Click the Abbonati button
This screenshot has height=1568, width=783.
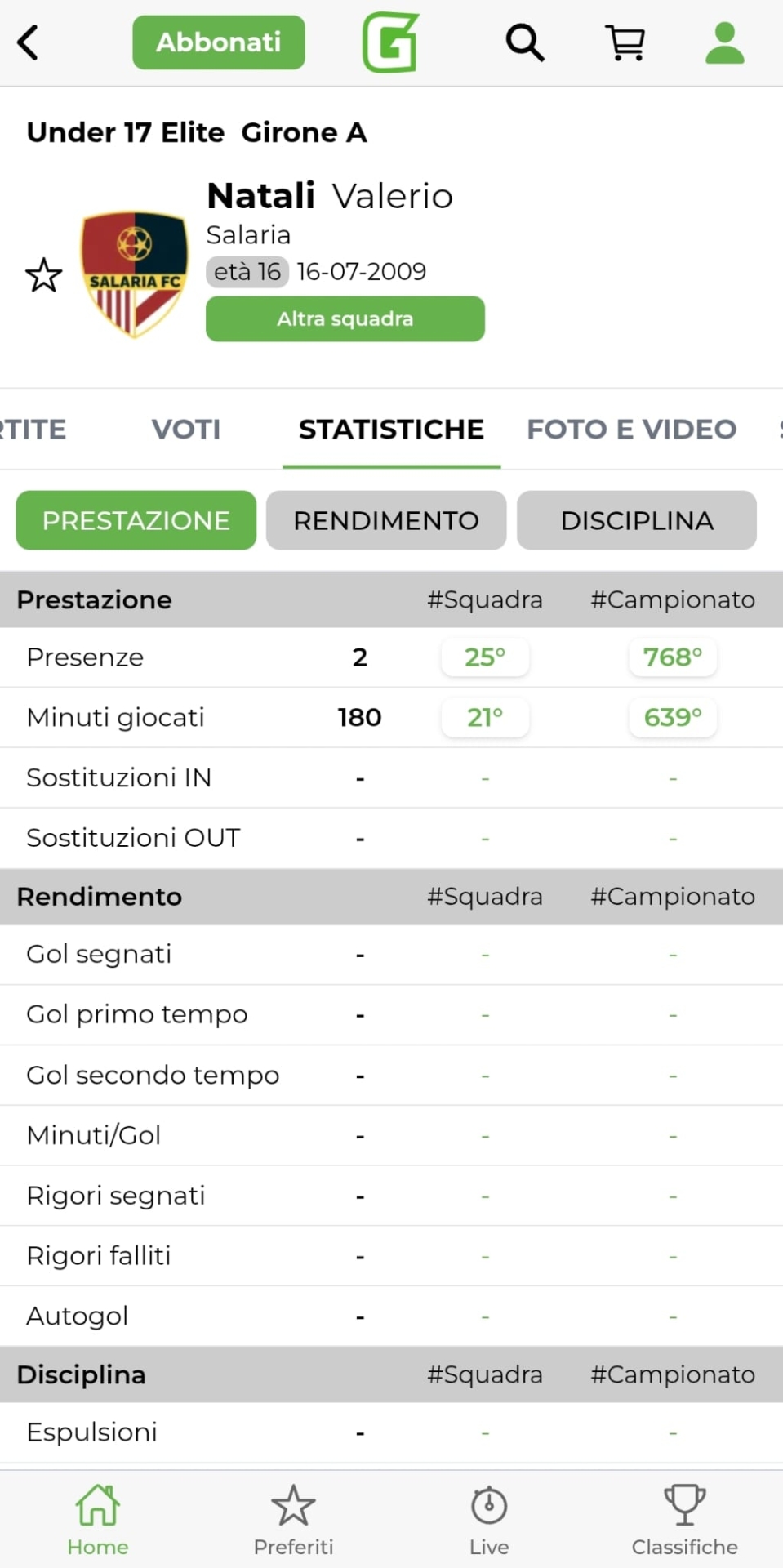coord(219,42)
